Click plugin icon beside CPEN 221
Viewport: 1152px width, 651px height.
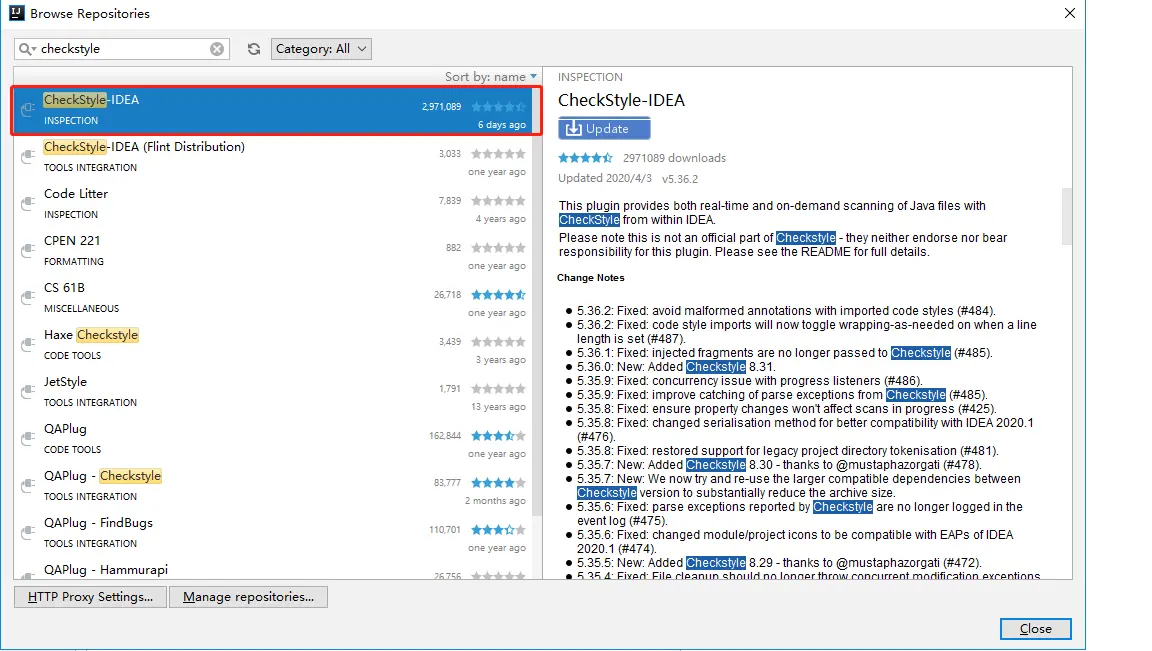pos(28,251)
